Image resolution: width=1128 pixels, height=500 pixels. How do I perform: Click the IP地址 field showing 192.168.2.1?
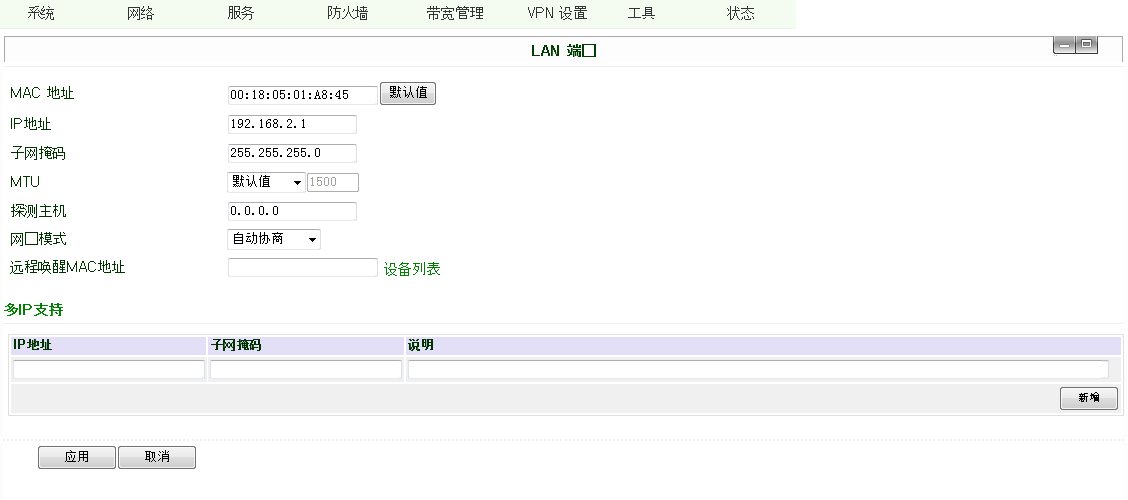292,124
